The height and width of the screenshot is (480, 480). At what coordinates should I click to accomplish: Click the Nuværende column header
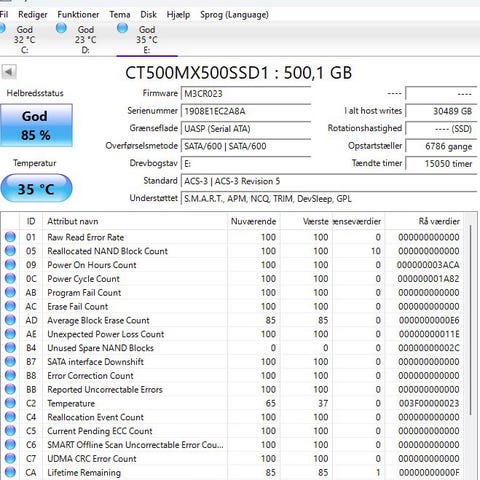coord(254,221)
